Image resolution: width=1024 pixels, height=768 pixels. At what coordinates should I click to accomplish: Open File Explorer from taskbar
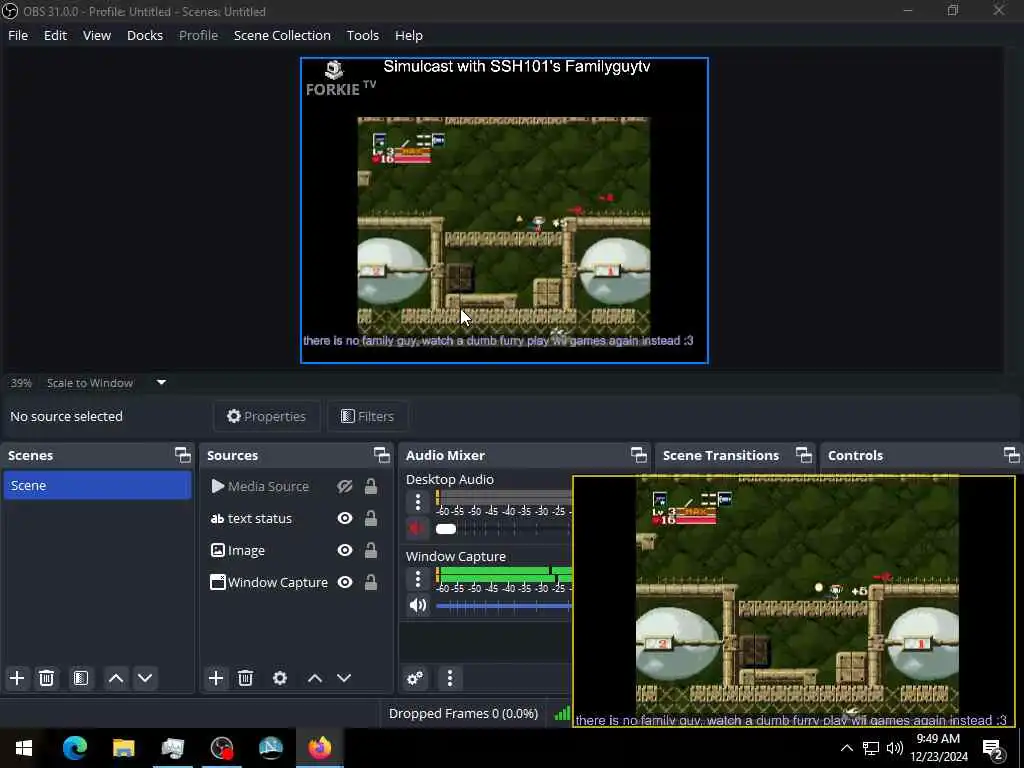coord(123,748)
